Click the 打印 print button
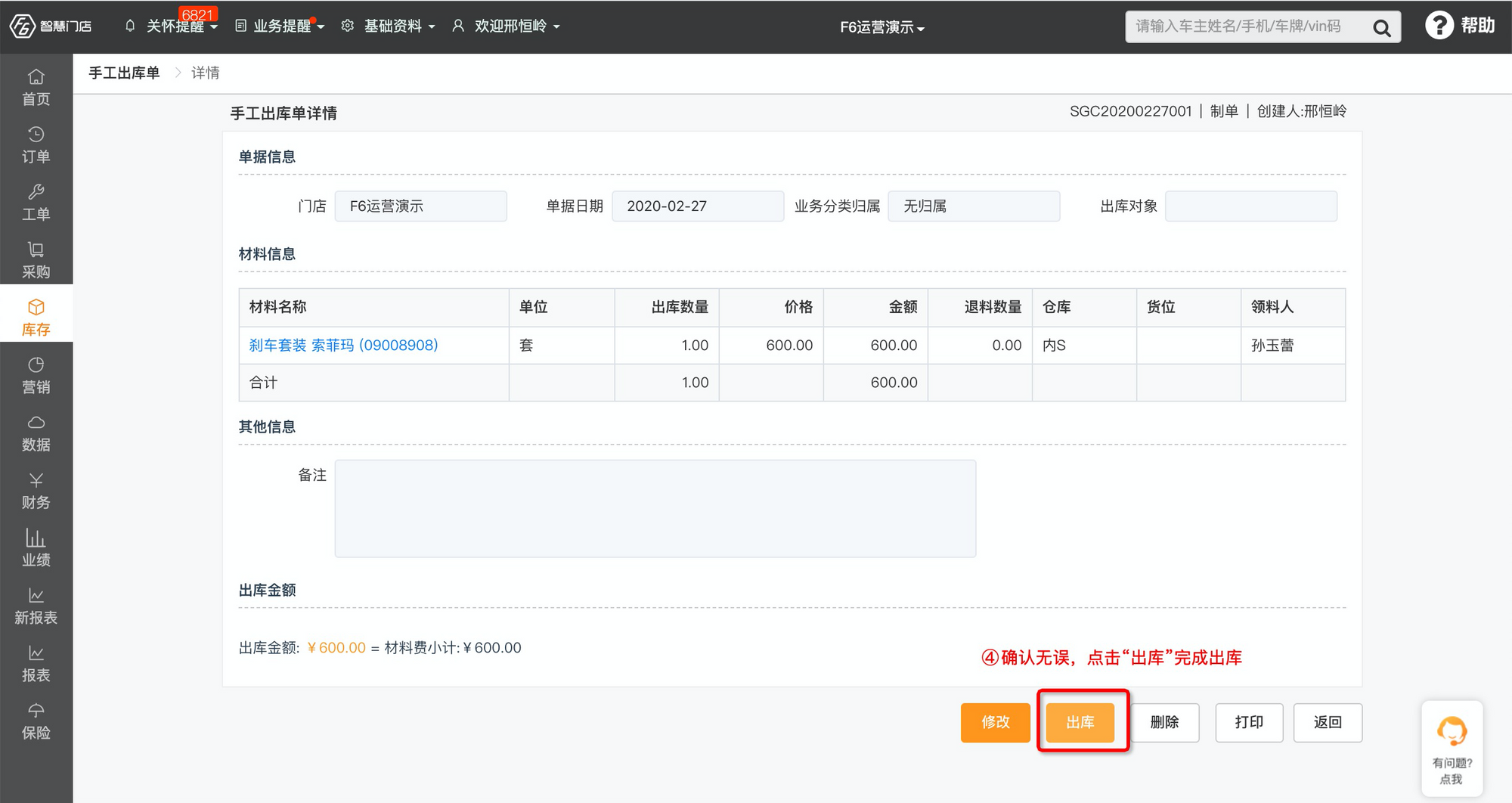This screenshot has width=1512, height=803. [x=1249, y=722]
